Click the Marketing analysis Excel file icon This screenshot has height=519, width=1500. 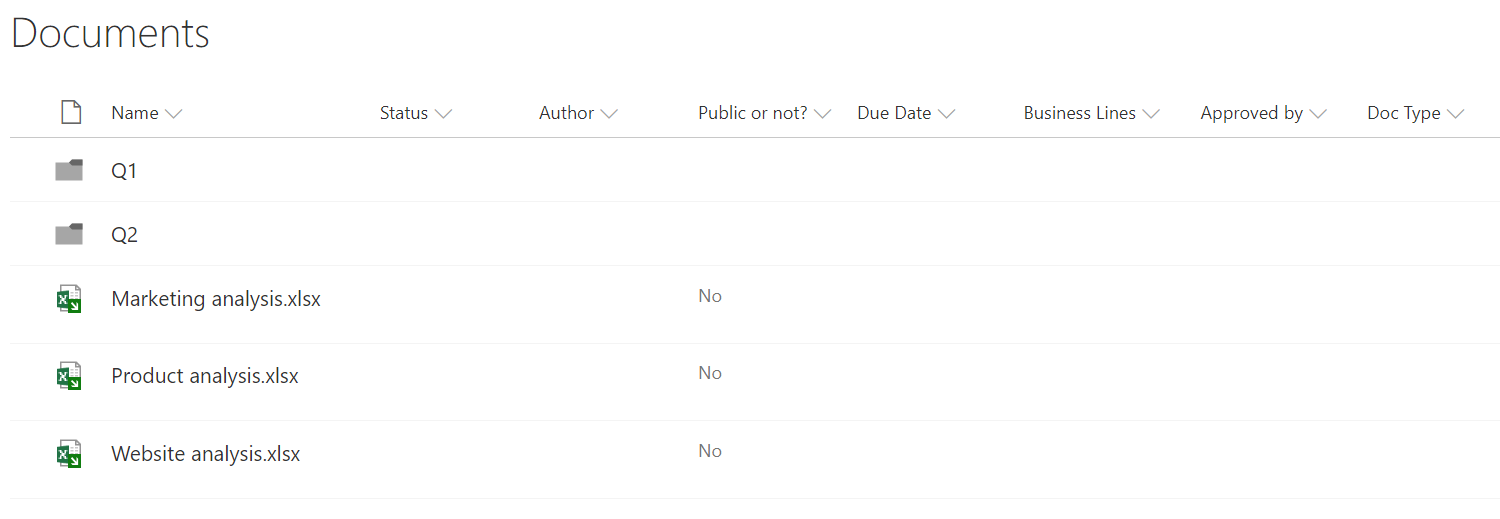tap(69, 299)
